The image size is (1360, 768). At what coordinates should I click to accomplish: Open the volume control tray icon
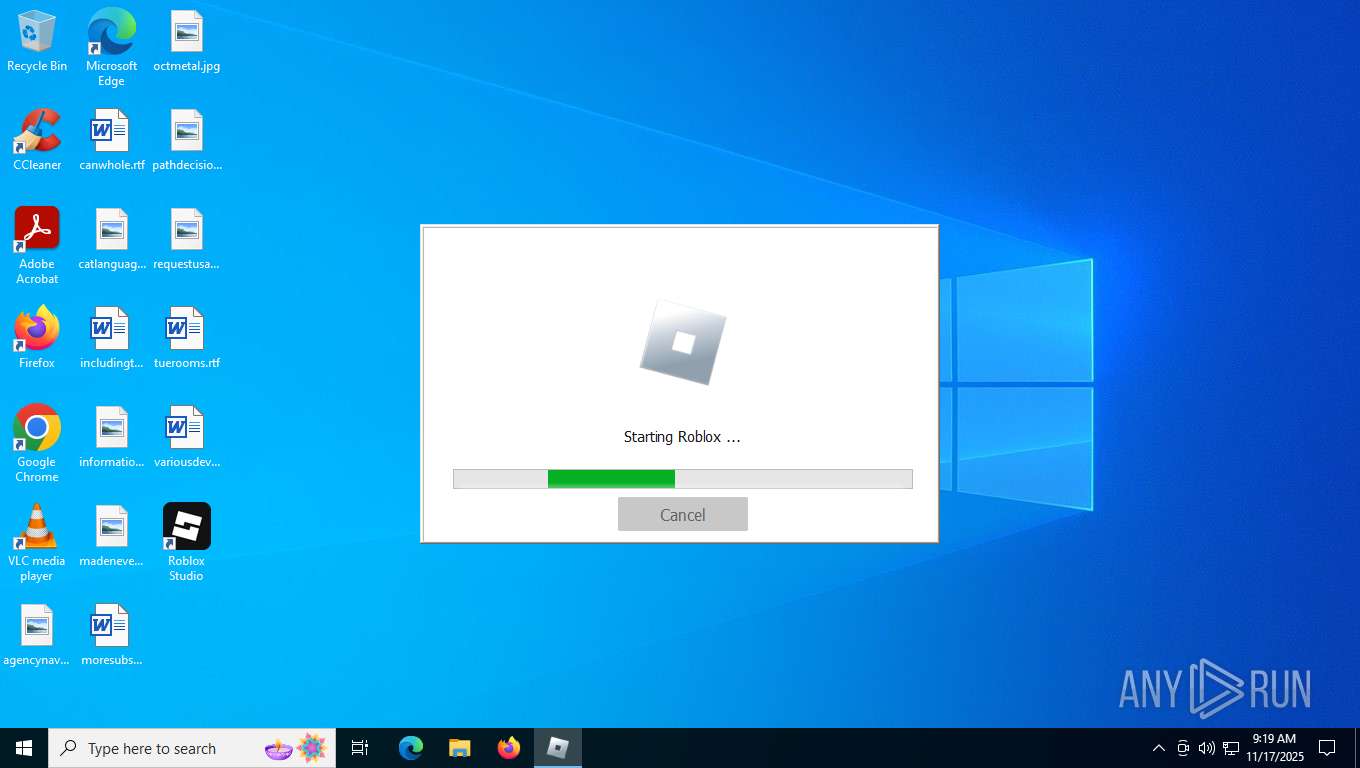[1207, 748]
